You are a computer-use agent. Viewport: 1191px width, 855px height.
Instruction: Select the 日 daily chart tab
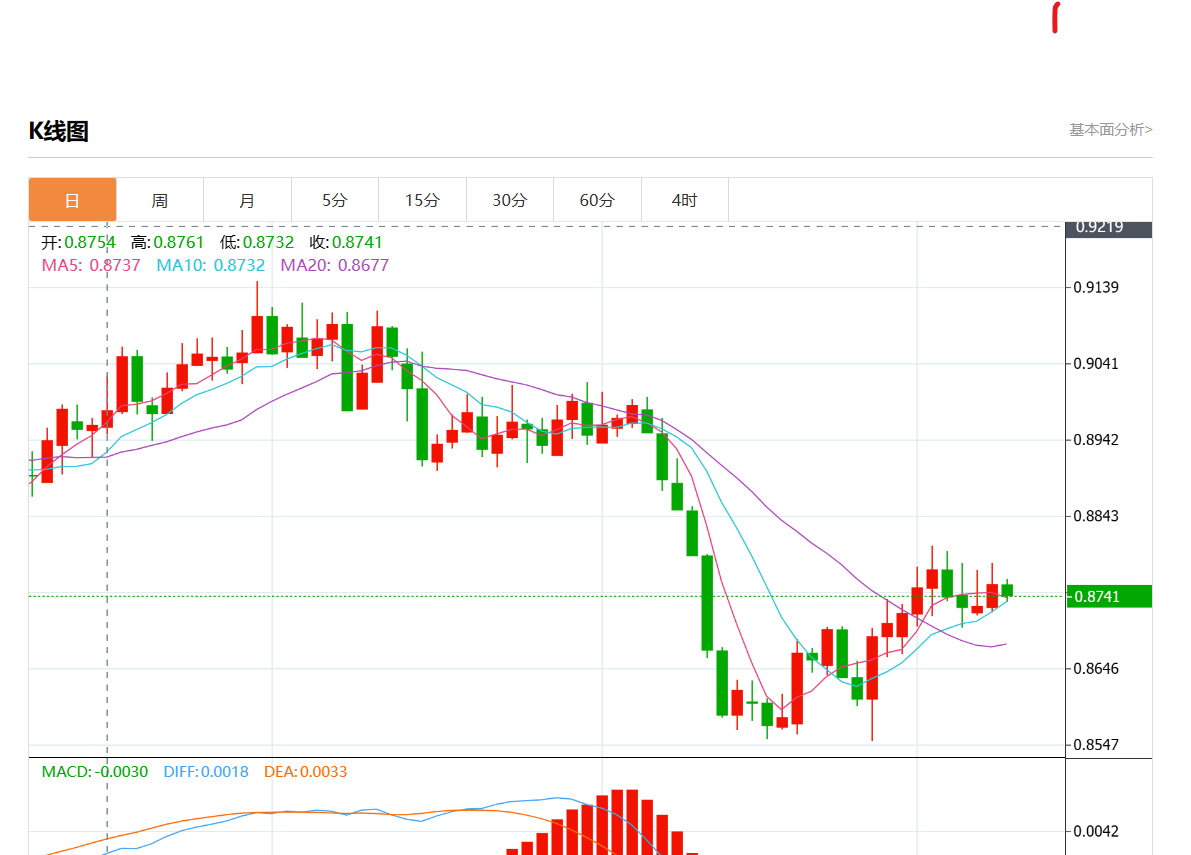72,200
